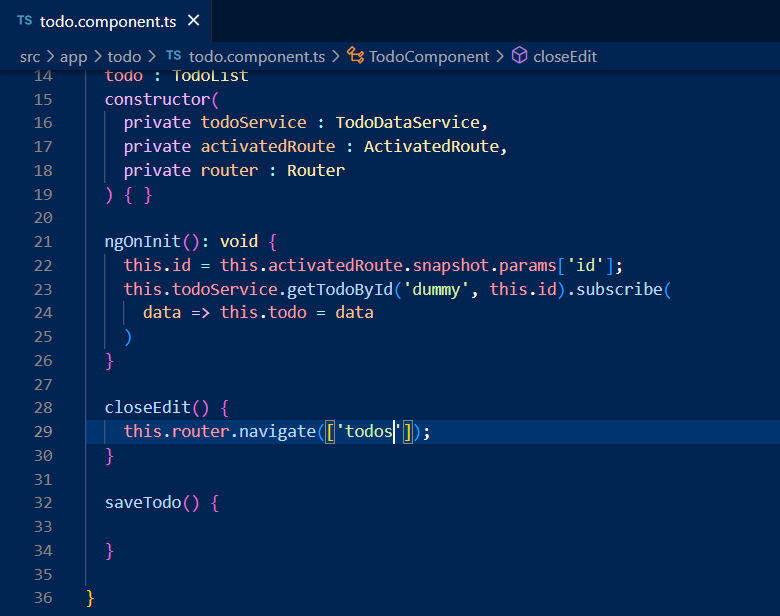Click 'void' return type on line 21

pos(239,242)
